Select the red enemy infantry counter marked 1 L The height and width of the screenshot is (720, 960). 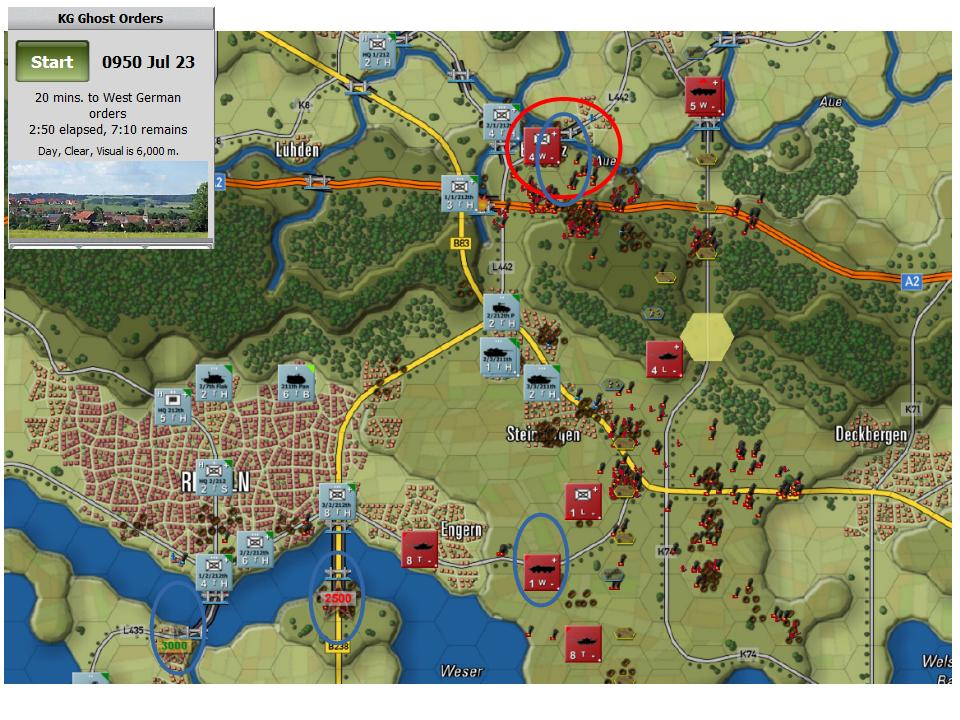click(x=583, y=501)
